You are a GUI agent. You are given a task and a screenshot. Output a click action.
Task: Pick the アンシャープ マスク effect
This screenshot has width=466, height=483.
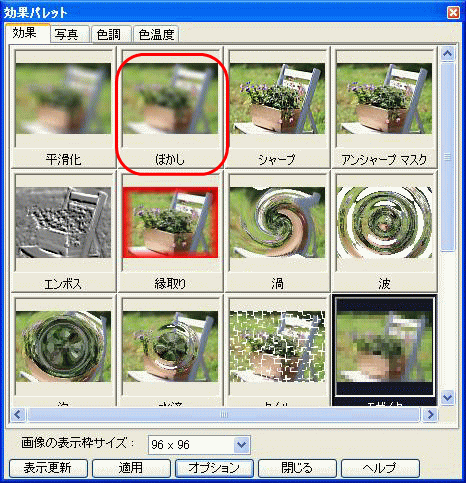pyautogui.click(x=384, y=107)
